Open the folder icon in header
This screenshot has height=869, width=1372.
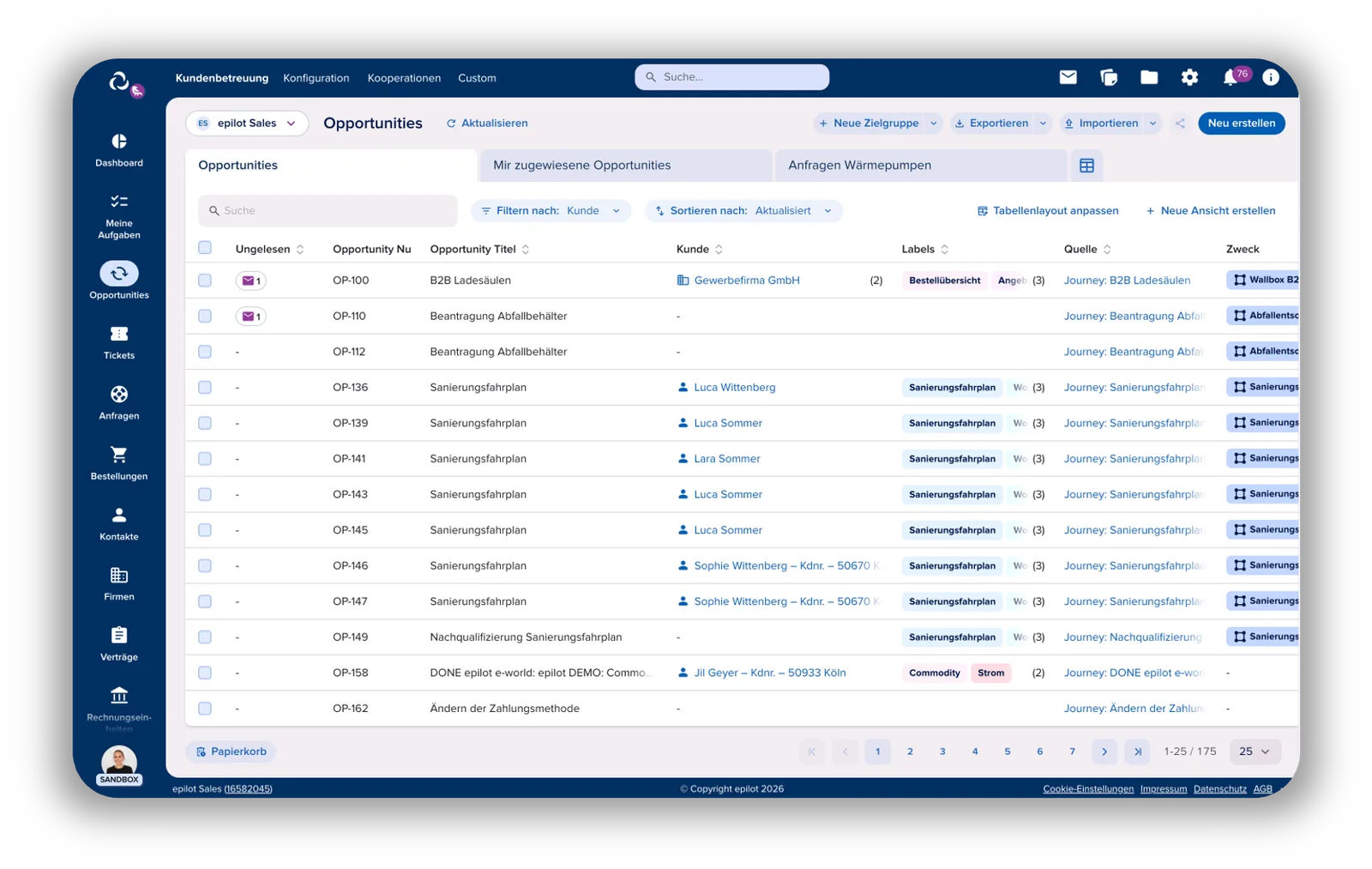[x=1149, y=77]
